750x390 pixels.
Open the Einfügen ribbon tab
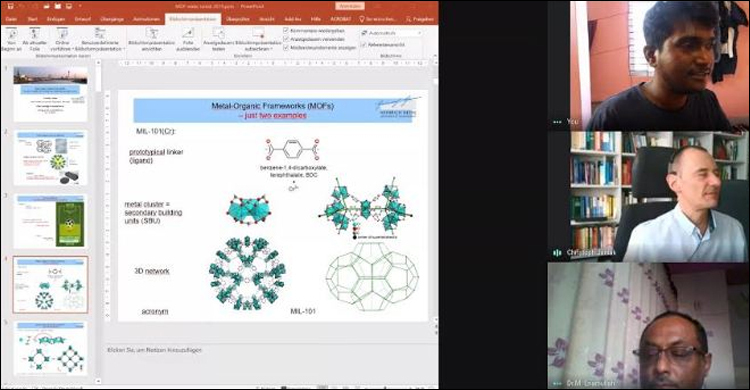56,19
